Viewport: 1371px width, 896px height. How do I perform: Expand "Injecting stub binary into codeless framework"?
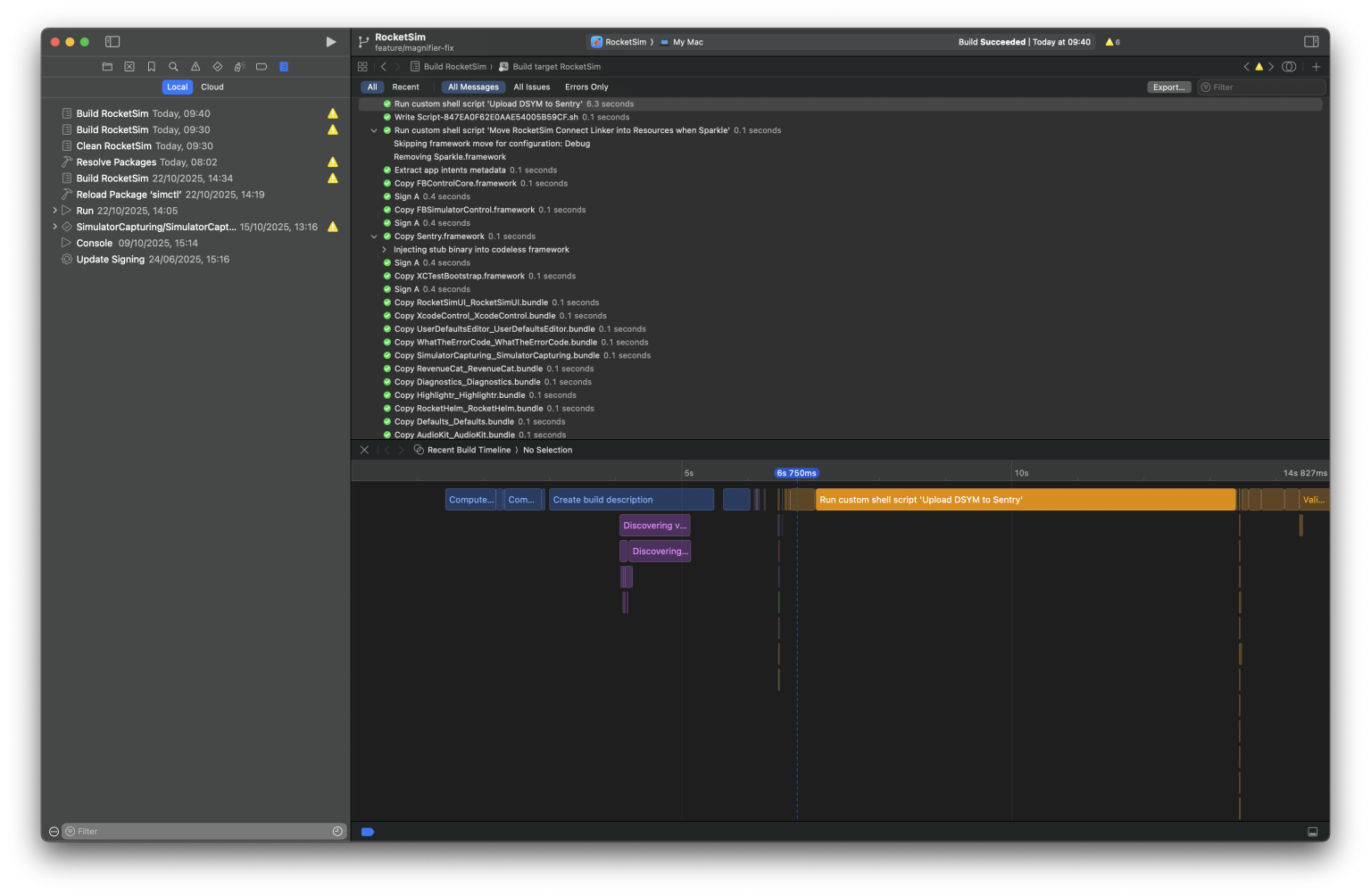[x=385, y=249]
